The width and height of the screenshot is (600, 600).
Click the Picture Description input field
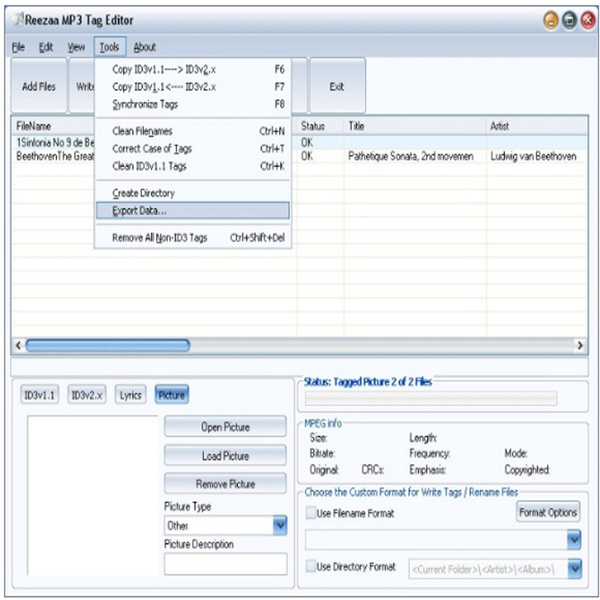tap(225, 564)
